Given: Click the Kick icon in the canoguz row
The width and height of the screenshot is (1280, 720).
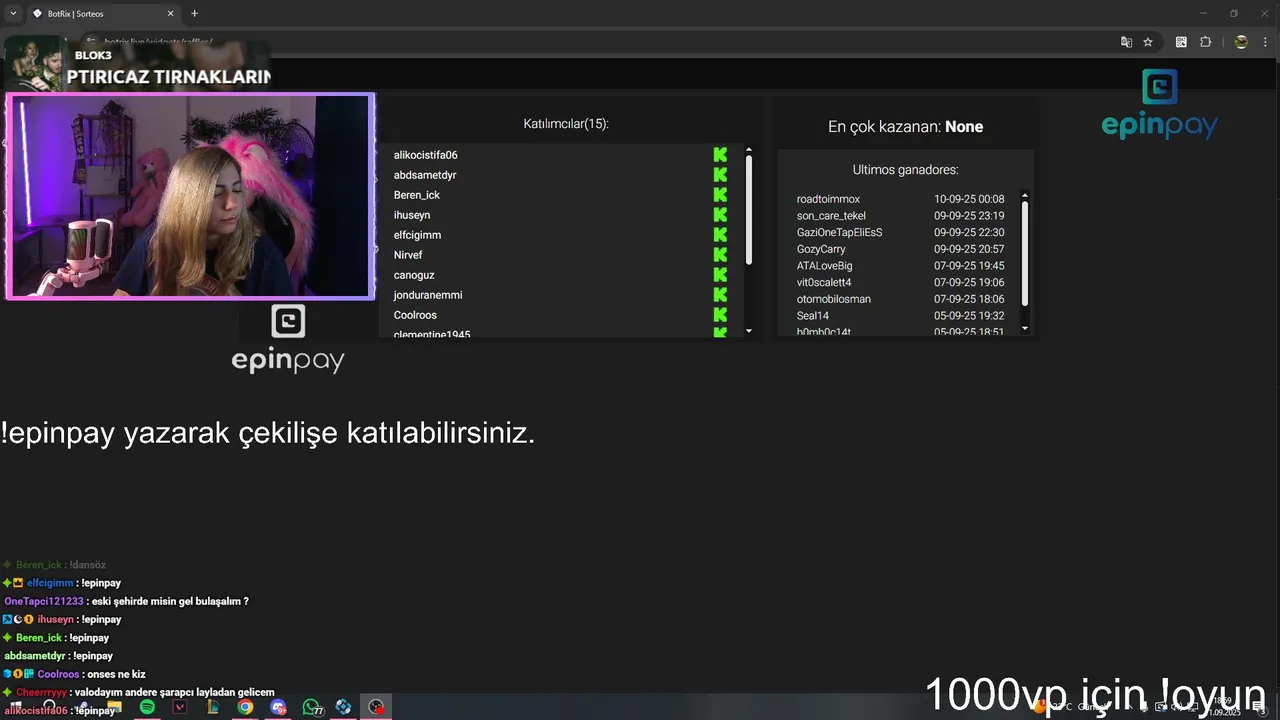Looking at the screenshot, I should [x=720, y=275].
